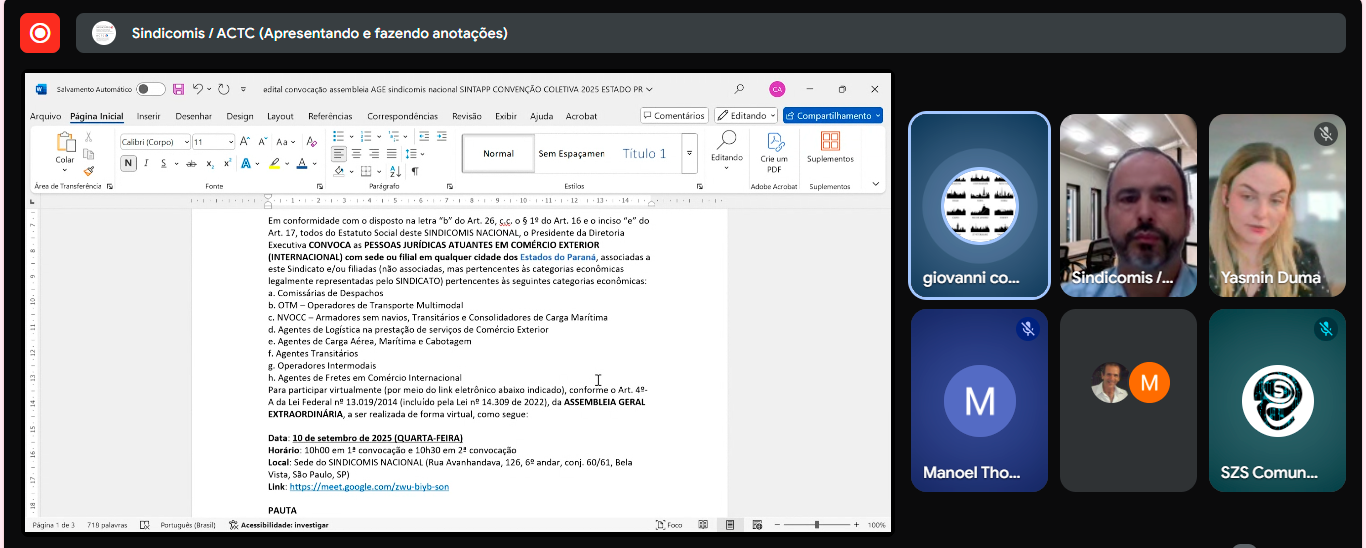The height and width of the screenshot is (548, 1366).
Task: Click the Foco mode button in the status bar
Action: 669,524
